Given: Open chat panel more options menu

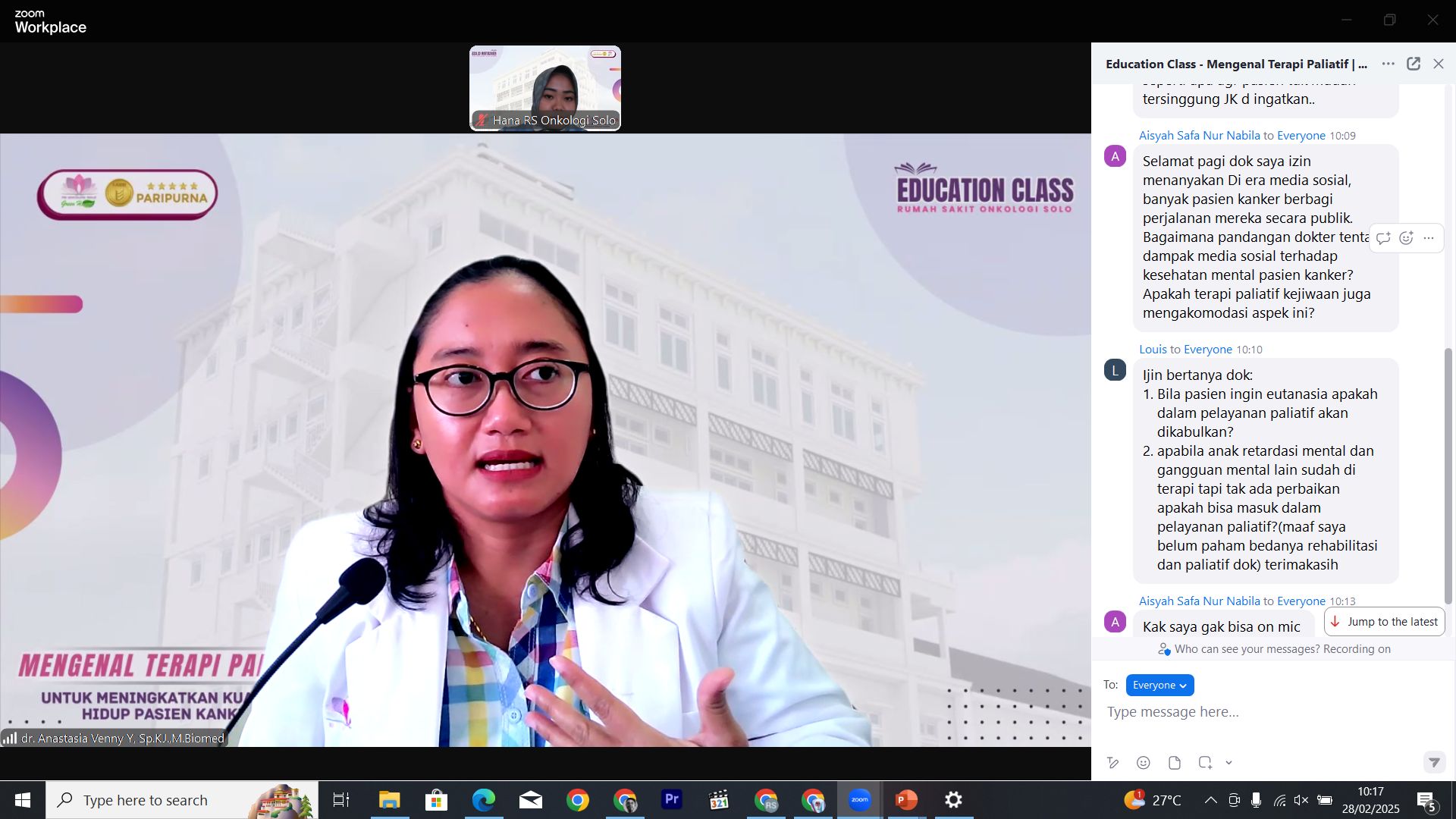Looking at the screenshot, I should 1388,64.
